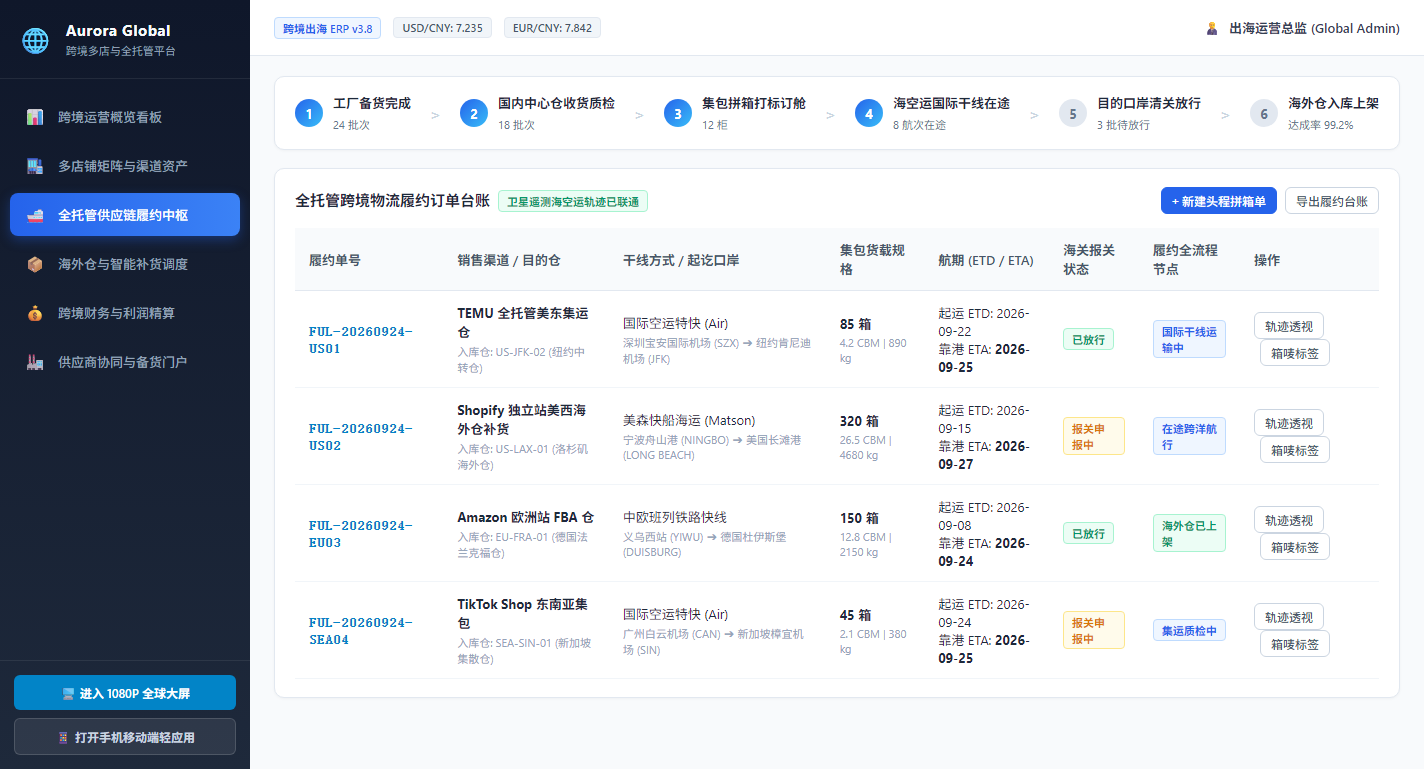Click 已放行 customs status in the US01 row
This screenshot has height=769, width=1424.
pos(1088,339)
